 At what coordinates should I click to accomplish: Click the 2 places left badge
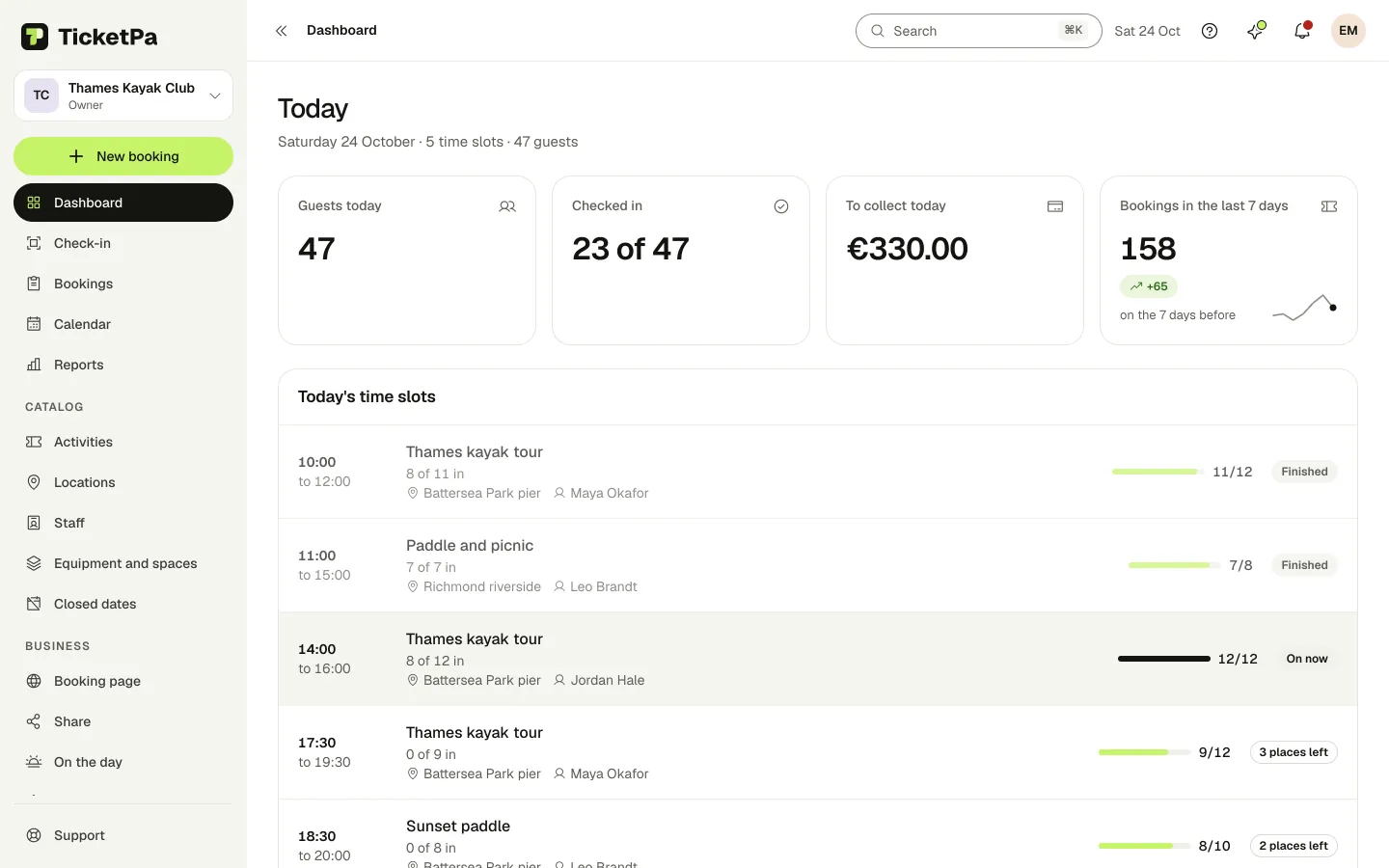[x=1294, y=846]
